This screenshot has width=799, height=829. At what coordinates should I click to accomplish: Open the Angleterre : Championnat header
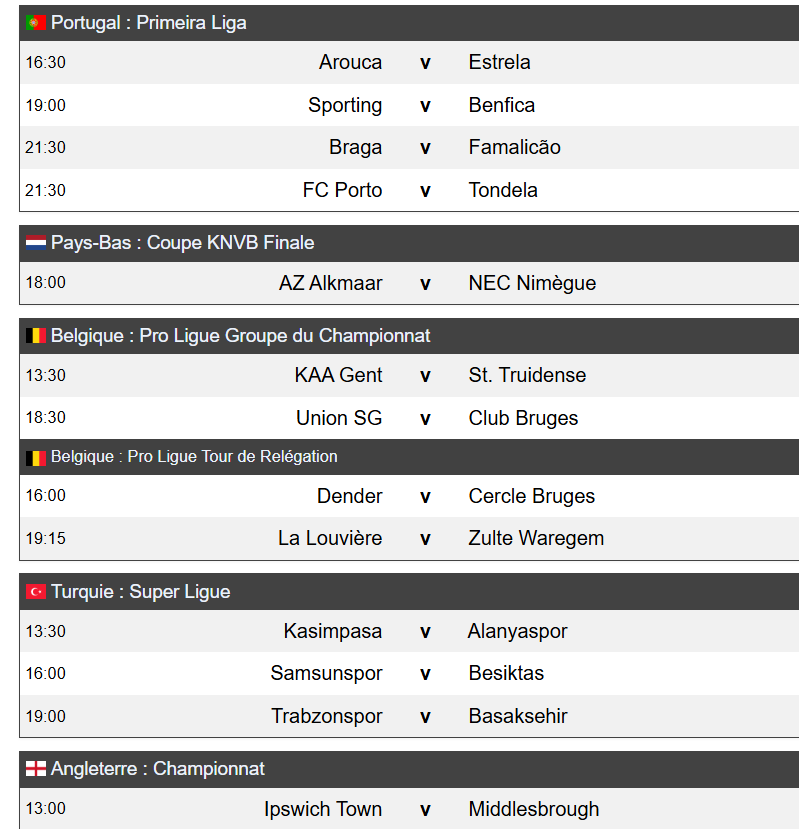[158, 769]
